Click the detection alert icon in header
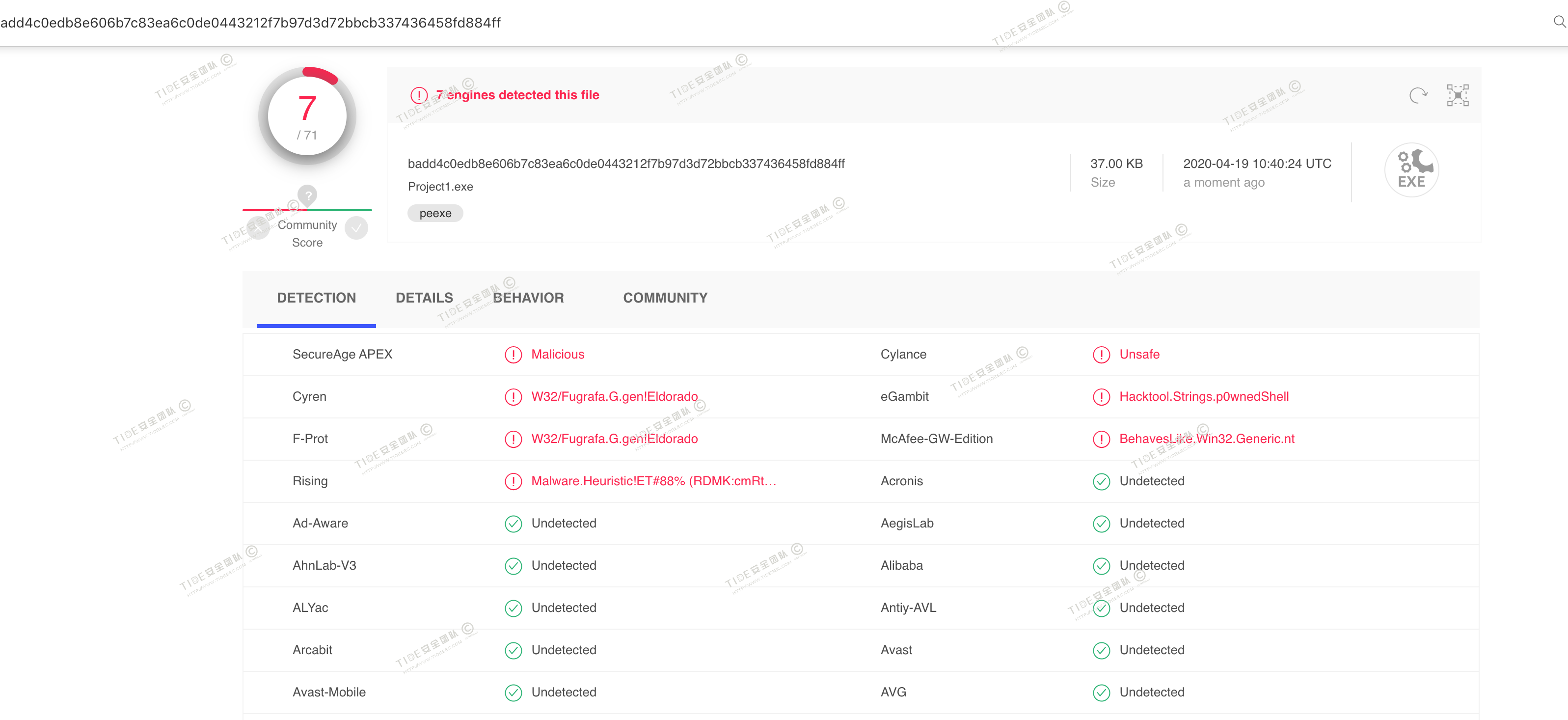The width and height of the screenshot is (1568, 720). [419, 96]
